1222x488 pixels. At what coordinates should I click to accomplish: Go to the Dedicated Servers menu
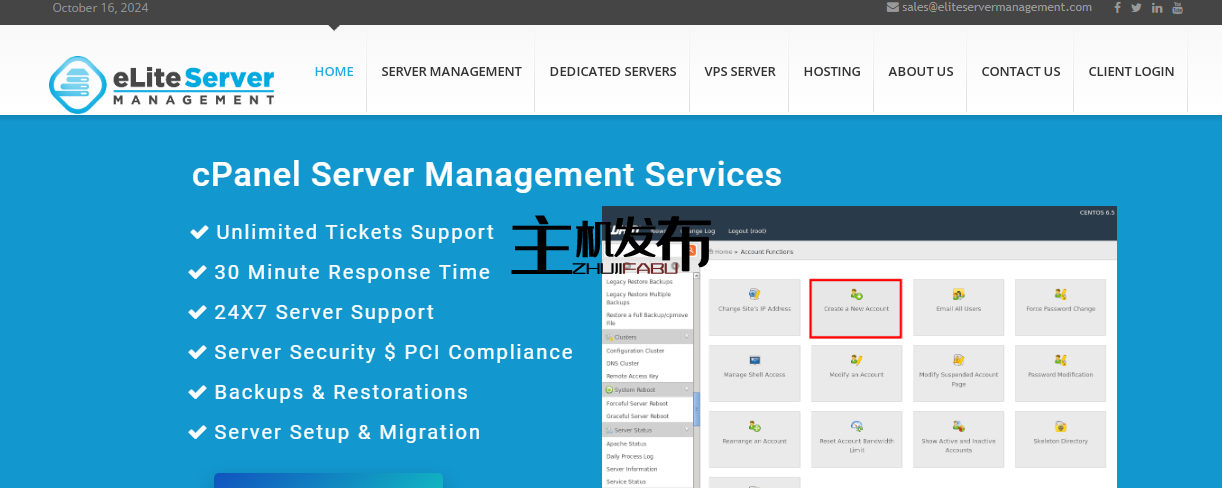612,72
